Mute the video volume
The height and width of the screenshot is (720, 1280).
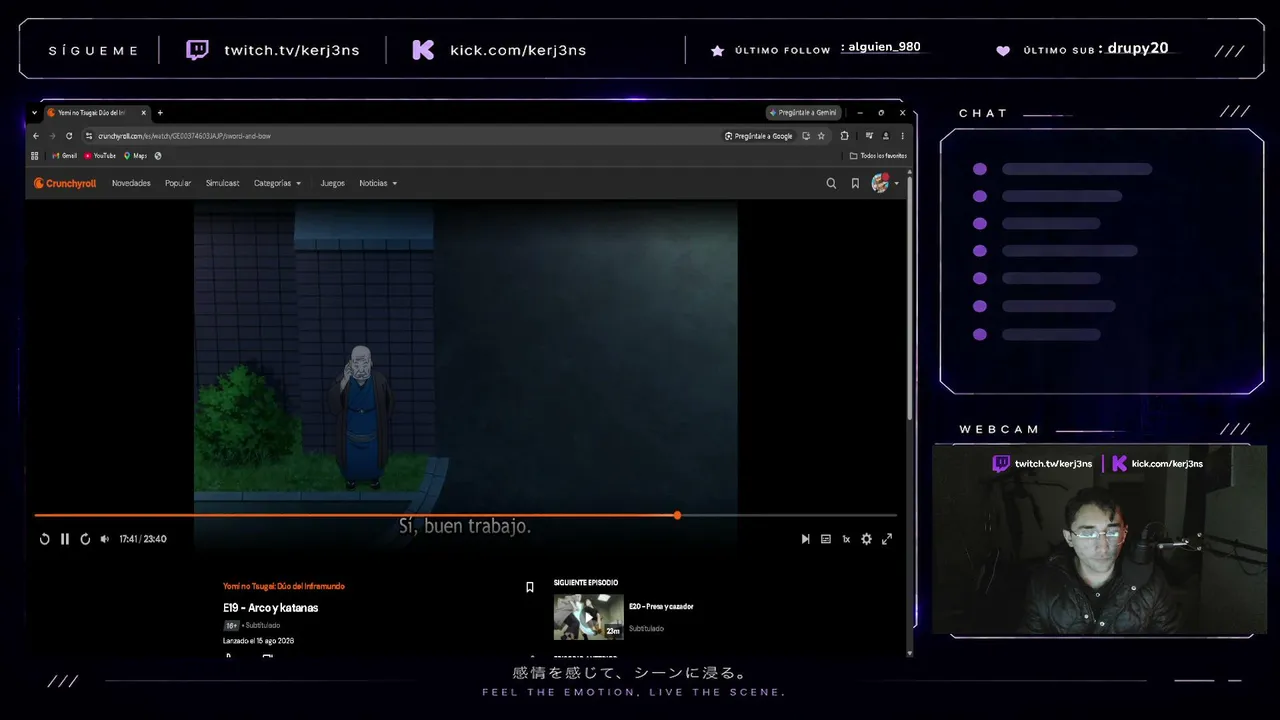click(105, 539)
